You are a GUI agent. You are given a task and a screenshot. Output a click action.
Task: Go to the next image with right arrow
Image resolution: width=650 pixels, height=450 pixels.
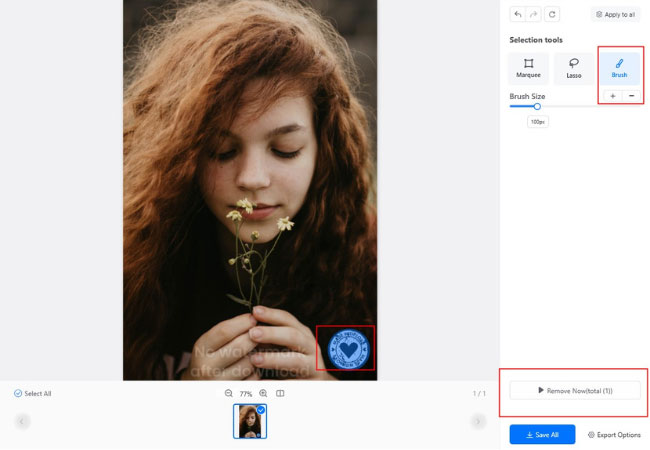pos(478,422)
